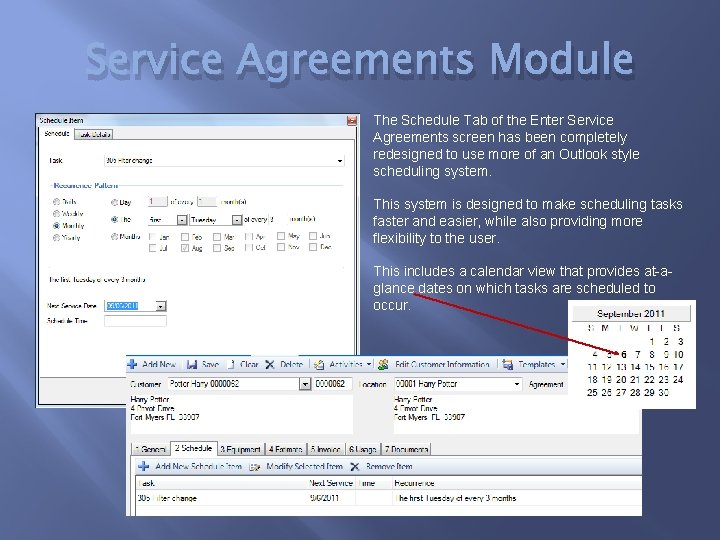Click the Add New Schedule Item button

190,467
